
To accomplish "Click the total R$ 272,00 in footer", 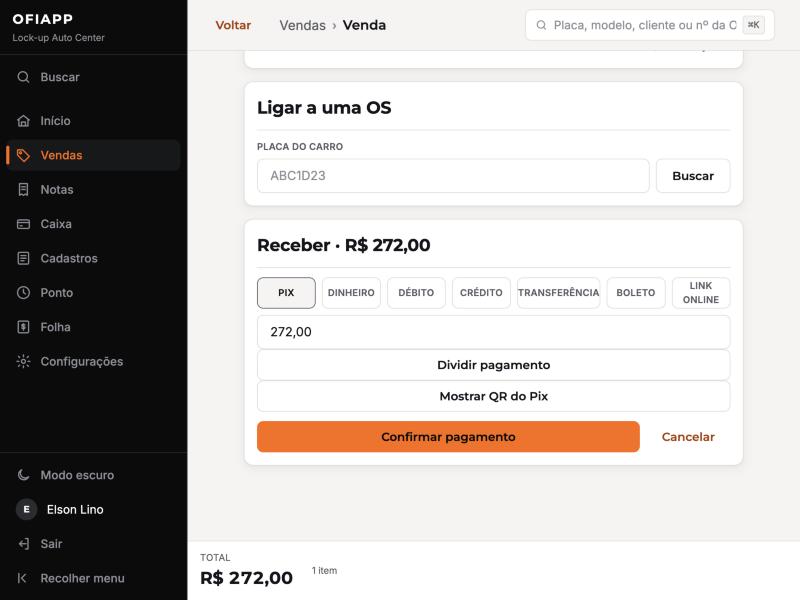I will 246,578.
